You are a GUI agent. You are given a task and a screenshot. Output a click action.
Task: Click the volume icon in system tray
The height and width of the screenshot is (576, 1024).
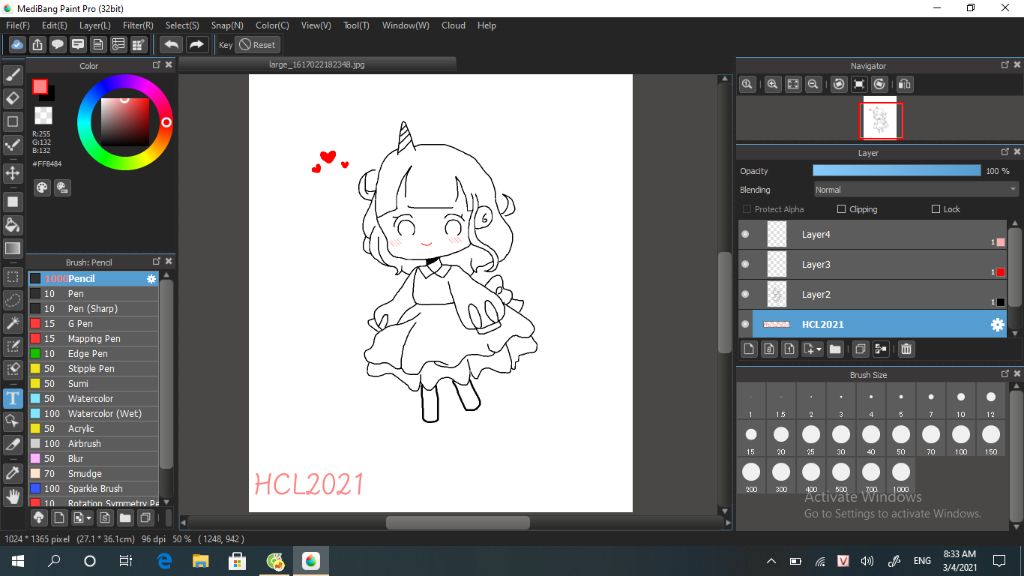(x=867, y=561)
